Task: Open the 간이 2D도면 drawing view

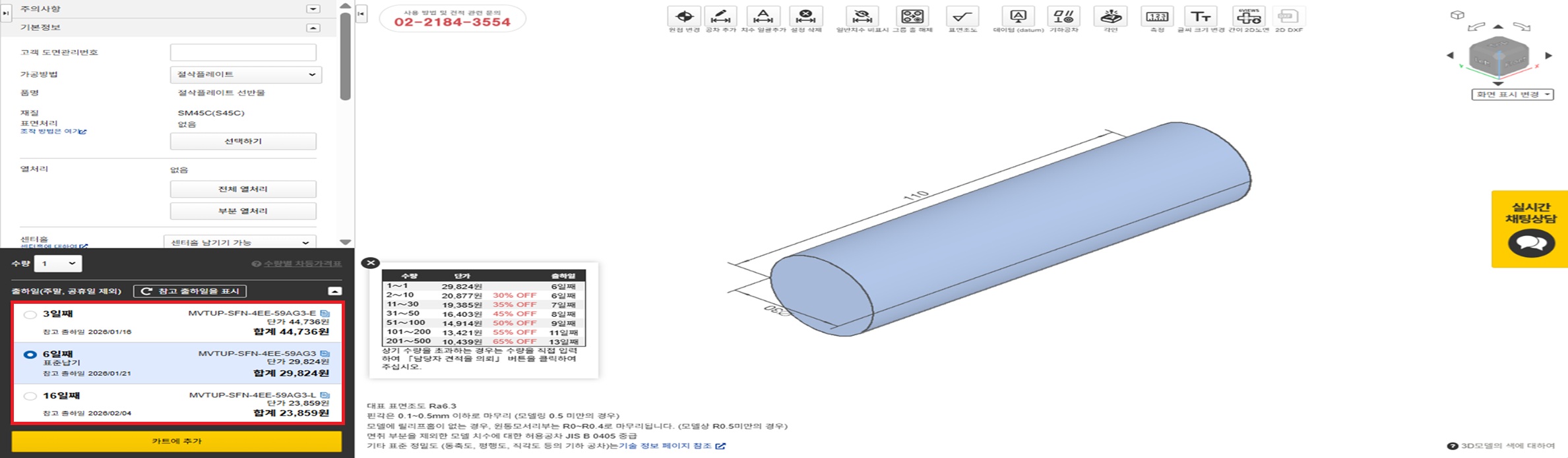Action: [1248, 16]
